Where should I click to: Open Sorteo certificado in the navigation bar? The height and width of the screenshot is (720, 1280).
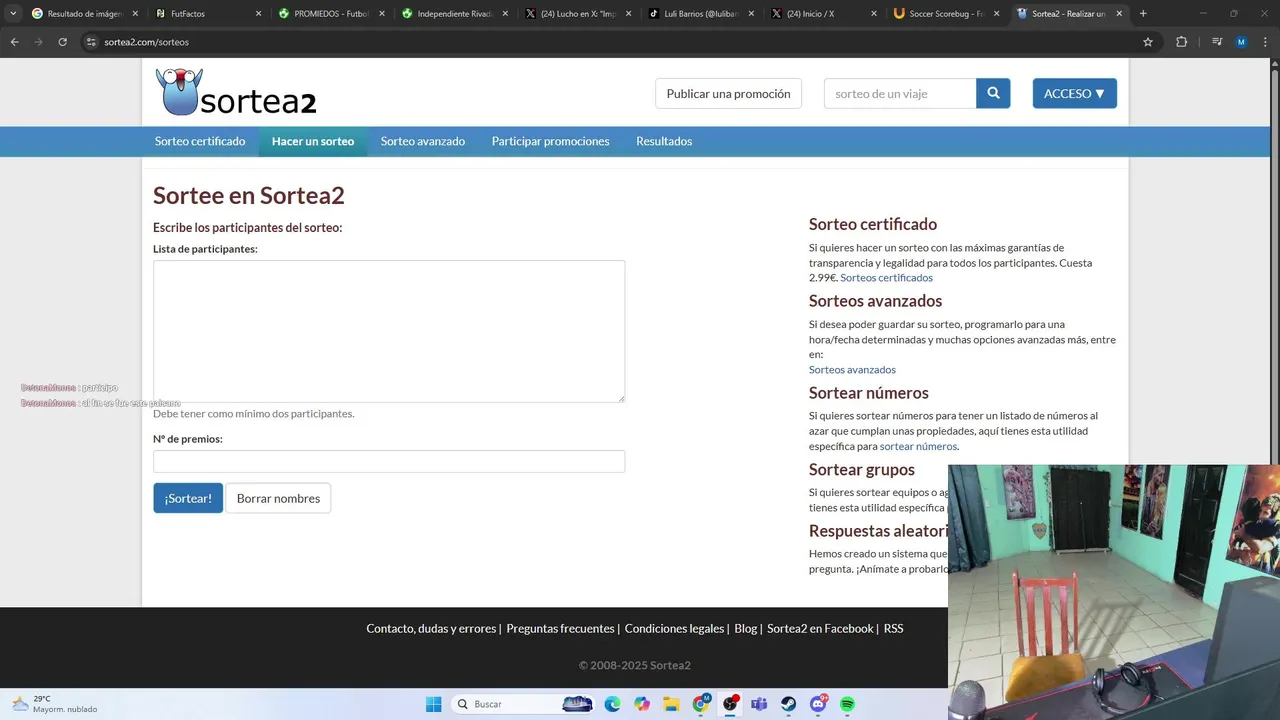(x=200, y=141)
